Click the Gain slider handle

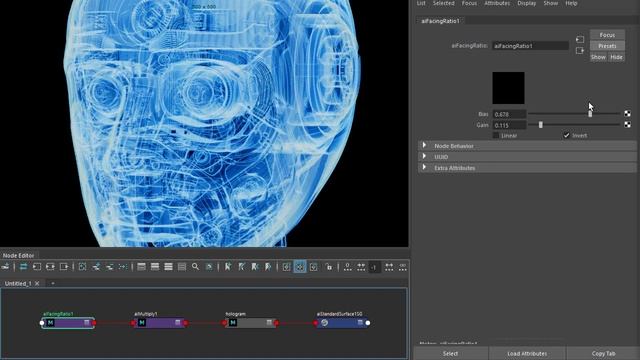pyautogui.click(x=541, y=125)
